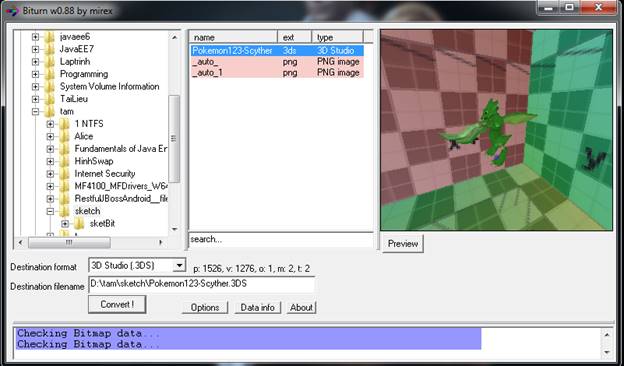This screenshot has width=624, height=366.
Task: Click the Data info button
Action: (257, 308)
